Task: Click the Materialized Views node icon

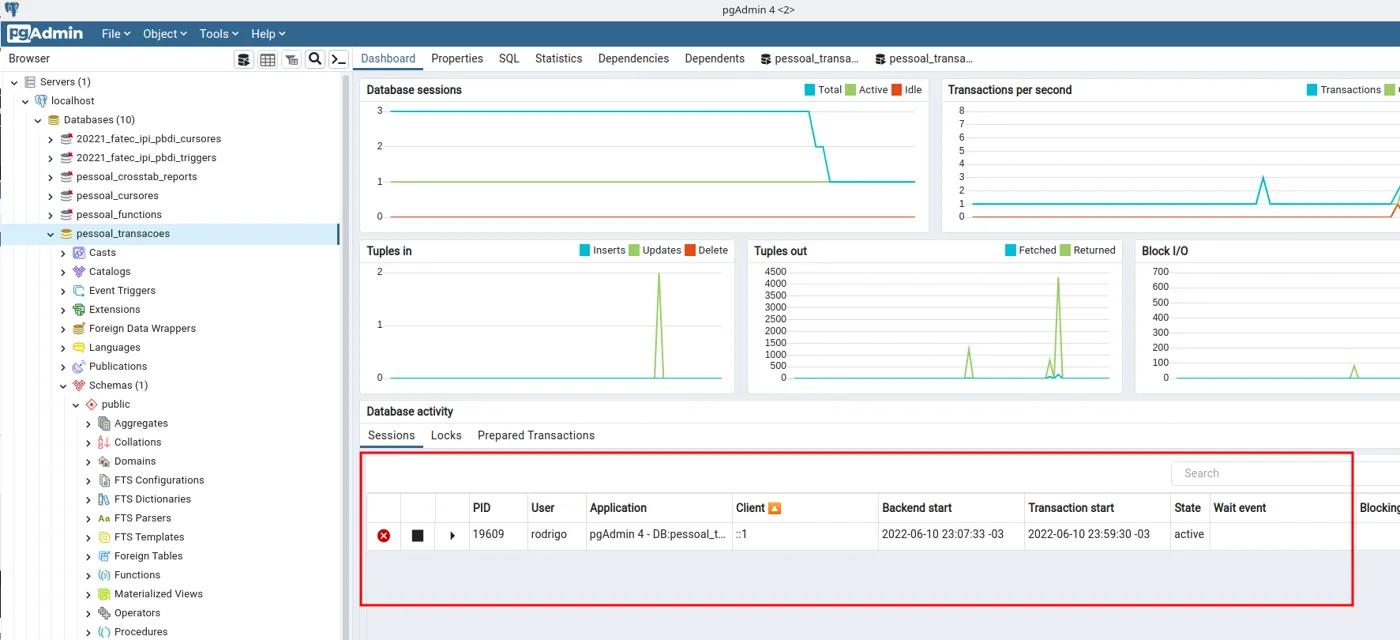Action: [x=104, y=594]
